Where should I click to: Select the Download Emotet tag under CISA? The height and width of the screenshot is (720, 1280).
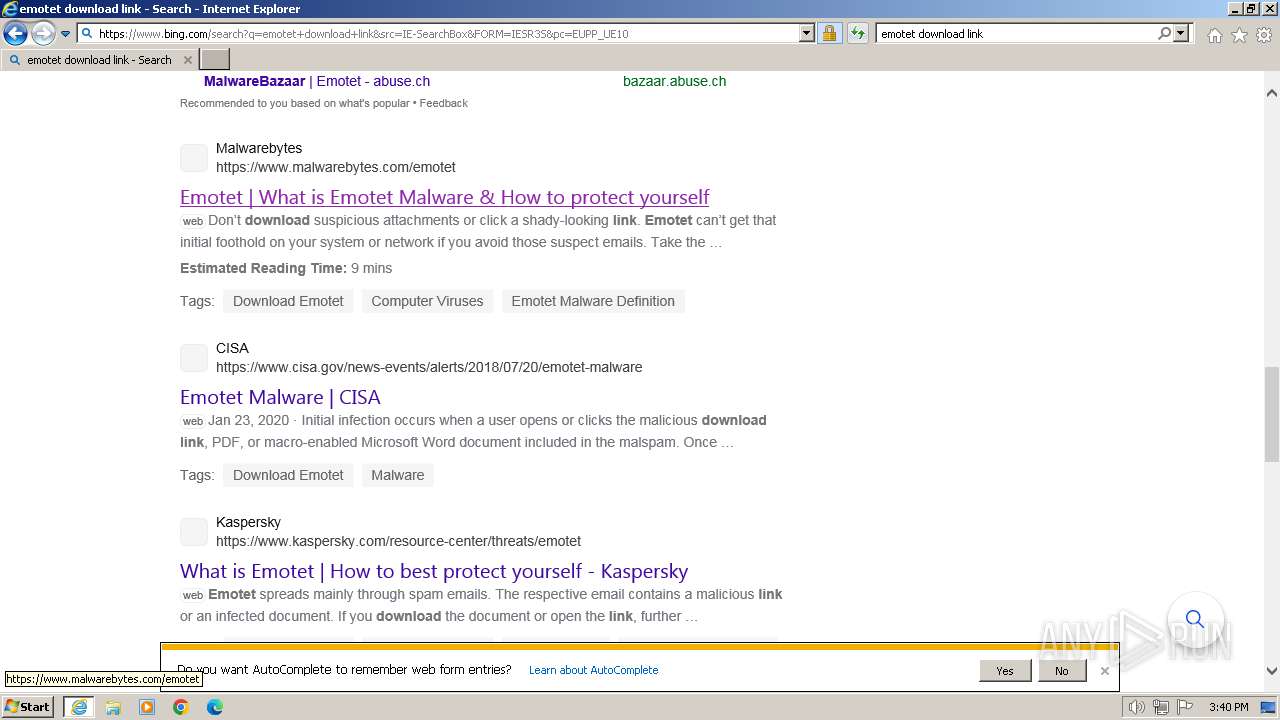point(288,475)
